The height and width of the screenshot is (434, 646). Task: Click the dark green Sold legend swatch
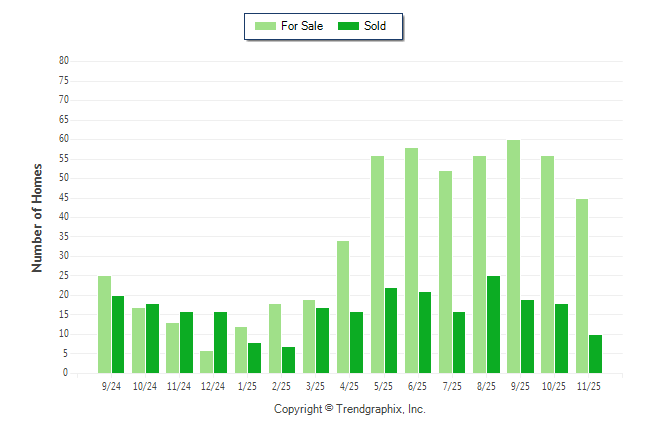pyautogui.click(x=349, y=26)
